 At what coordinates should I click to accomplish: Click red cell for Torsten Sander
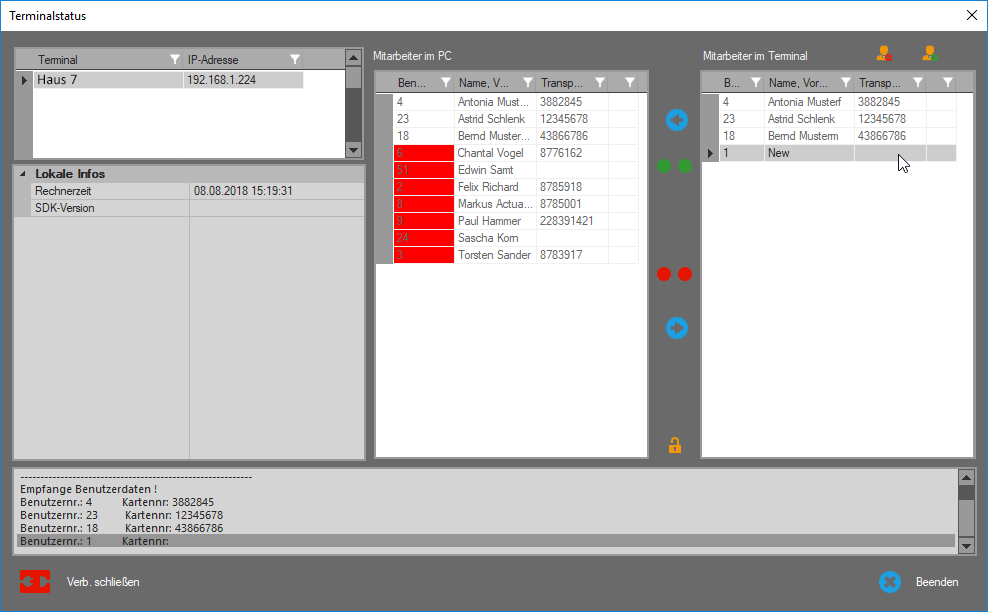423,255
